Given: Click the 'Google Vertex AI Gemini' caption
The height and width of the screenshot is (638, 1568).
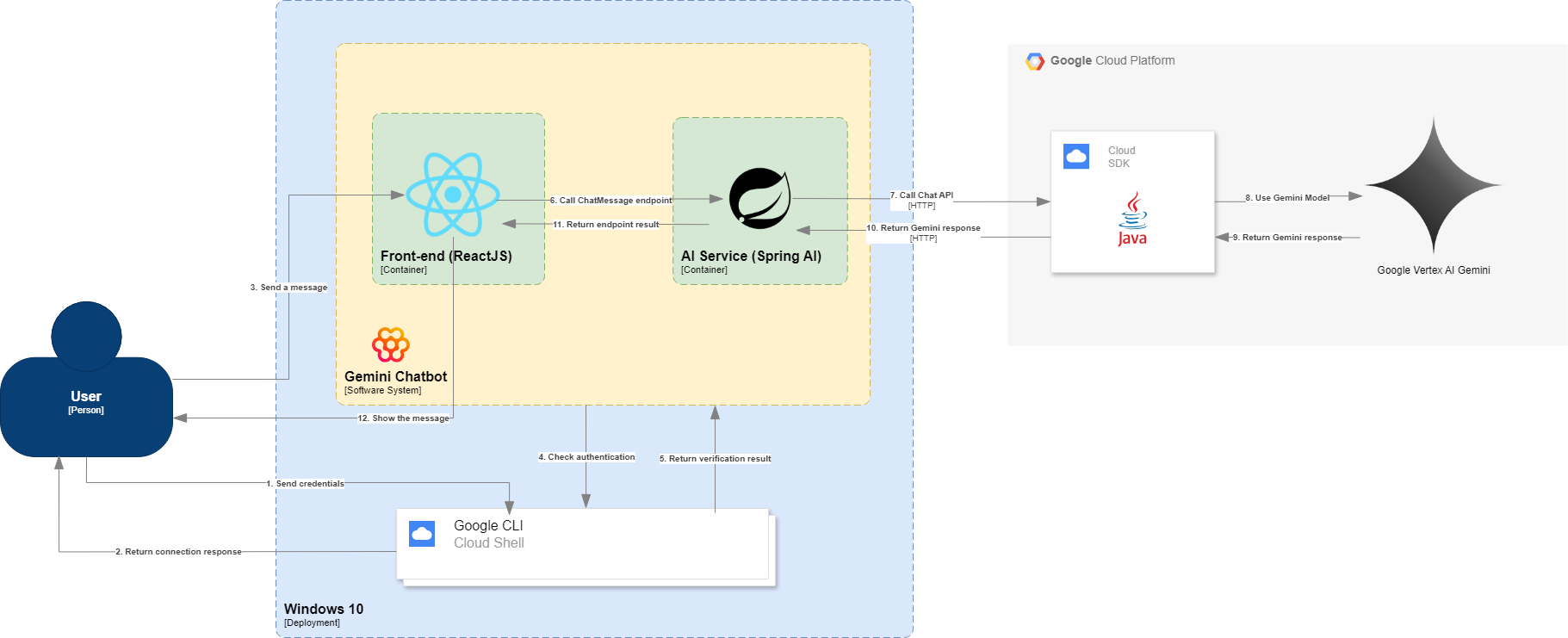Looking at the screenshot, I should coord(1433,270).
